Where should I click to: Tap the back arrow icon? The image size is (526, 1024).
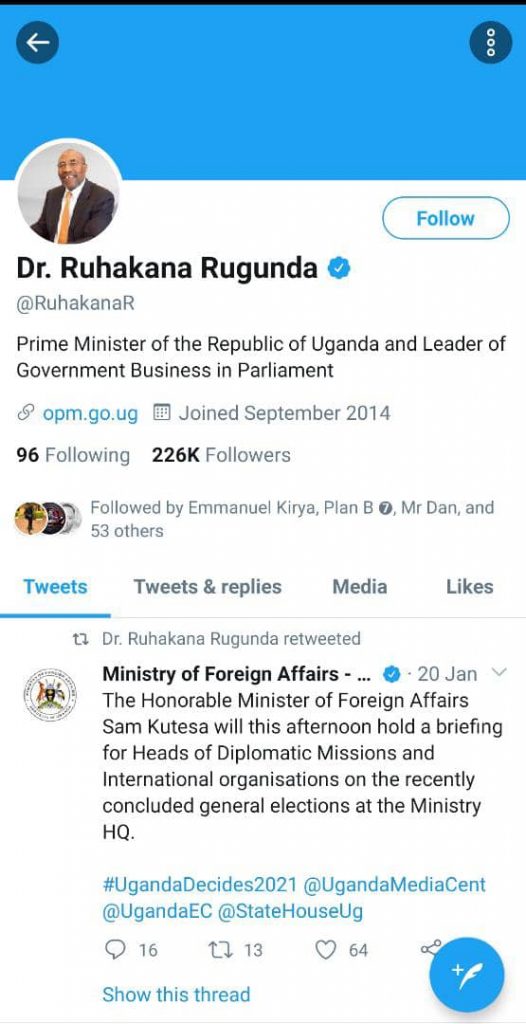[37, 42]
